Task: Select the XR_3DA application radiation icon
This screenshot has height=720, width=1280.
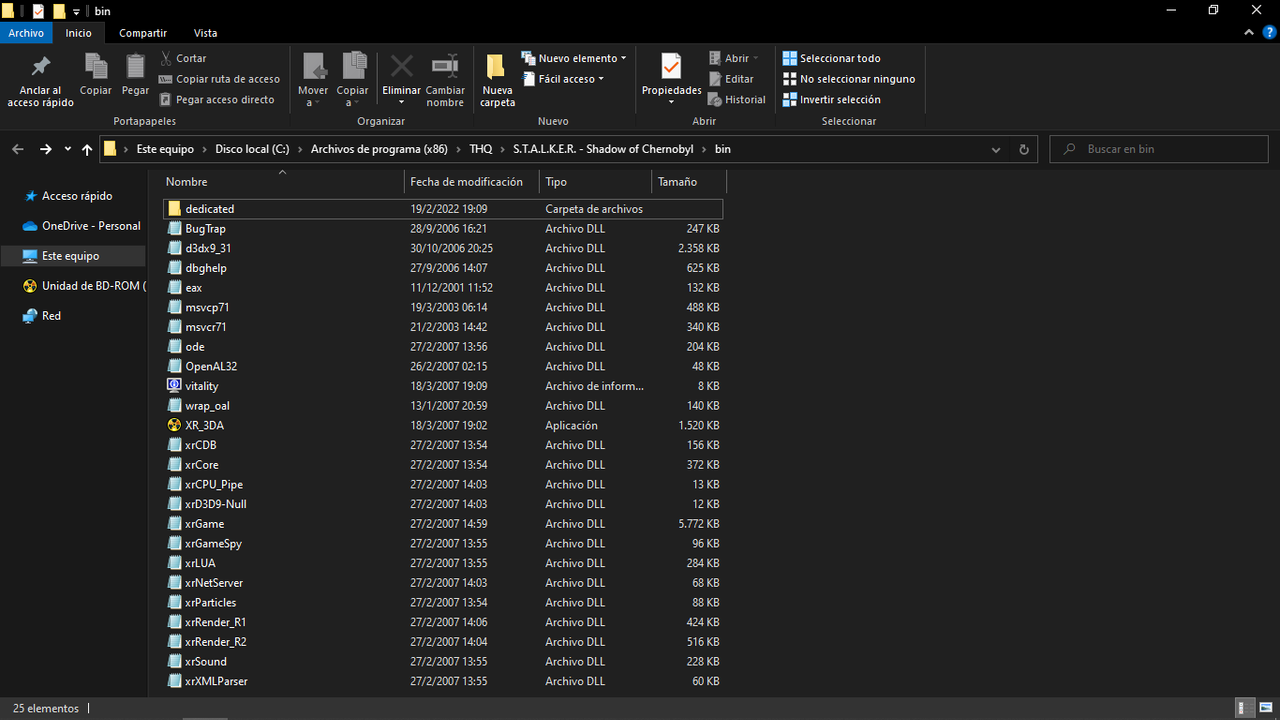Action: 175,425
